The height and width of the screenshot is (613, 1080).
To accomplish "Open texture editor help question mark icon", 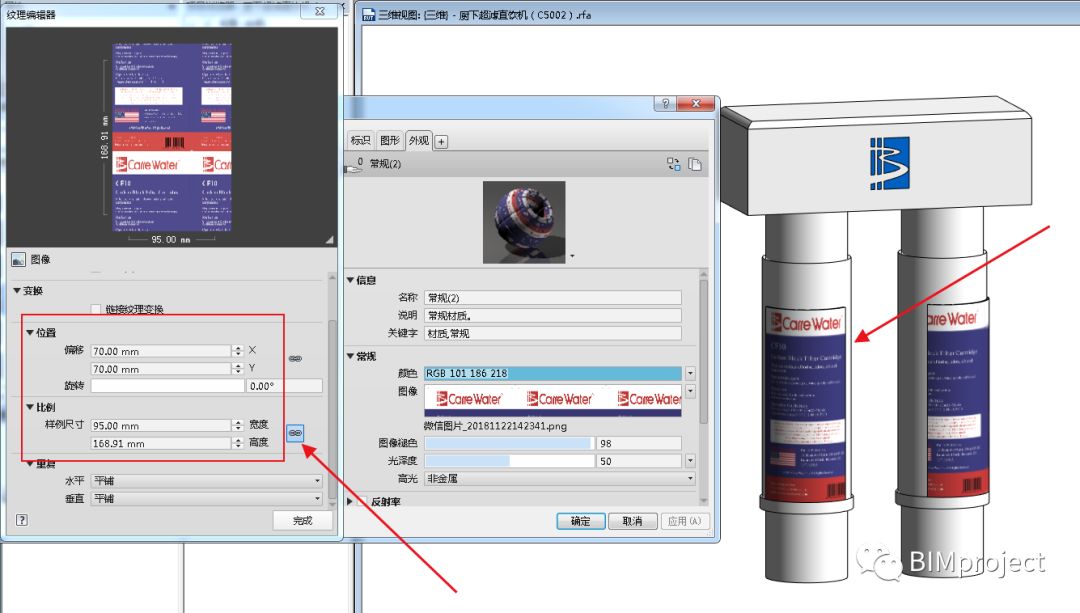I will [x=21, y=520].
